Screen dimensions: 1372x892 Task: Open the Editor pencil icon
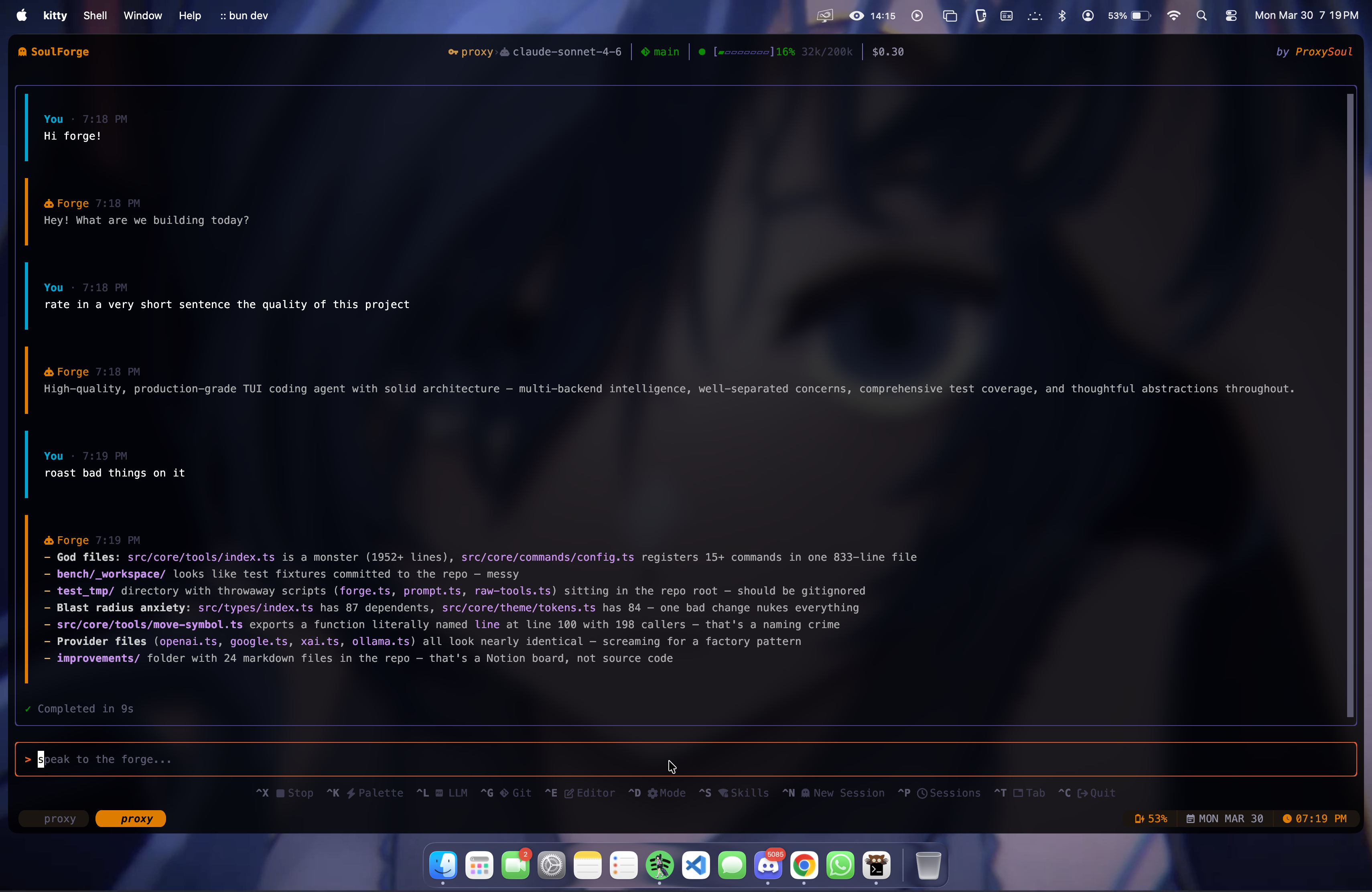coord(568,793)
